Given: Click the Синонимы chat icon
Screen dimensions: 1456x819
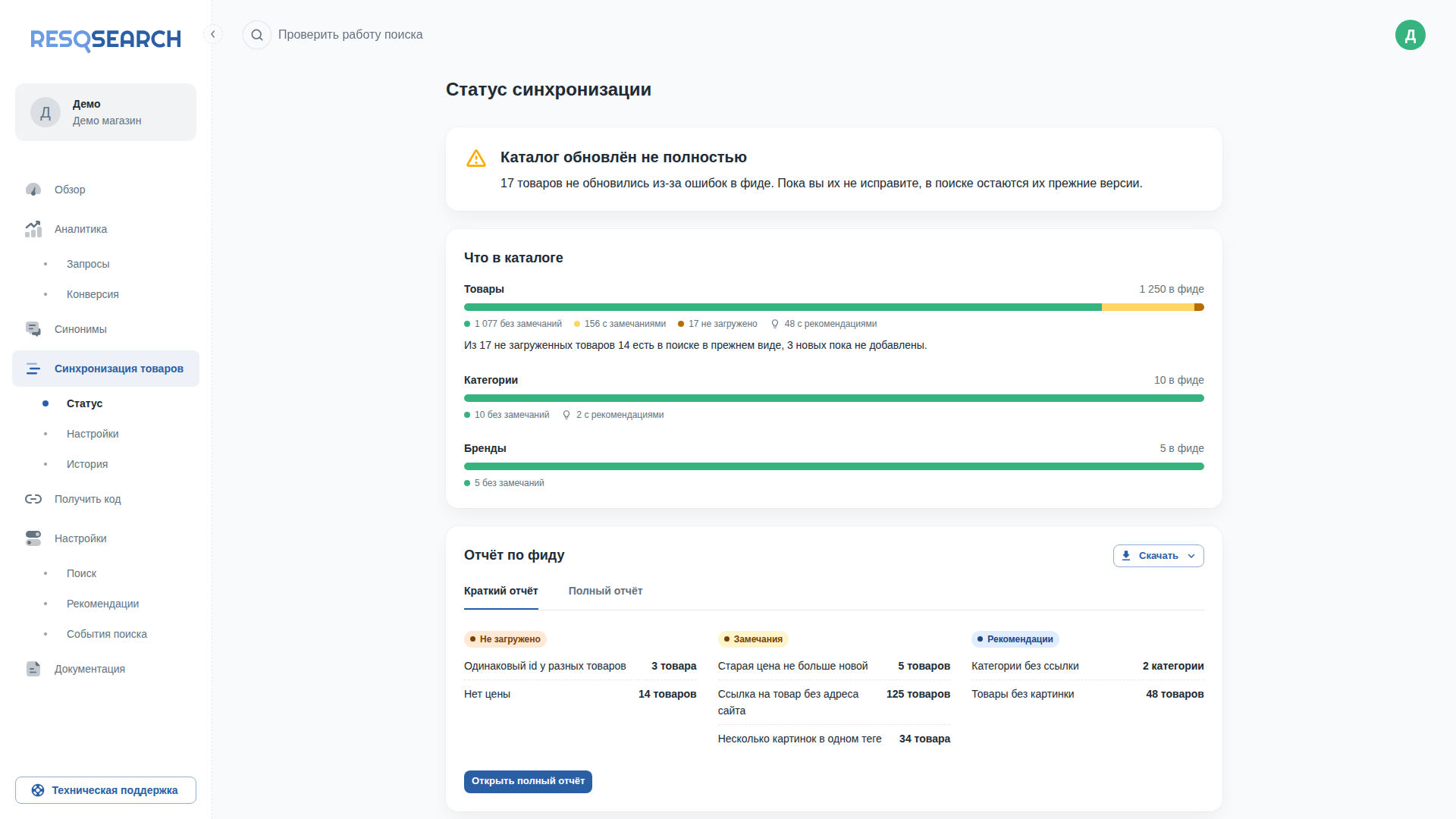Looking at the screenshot, I should (x=33, y=329).
